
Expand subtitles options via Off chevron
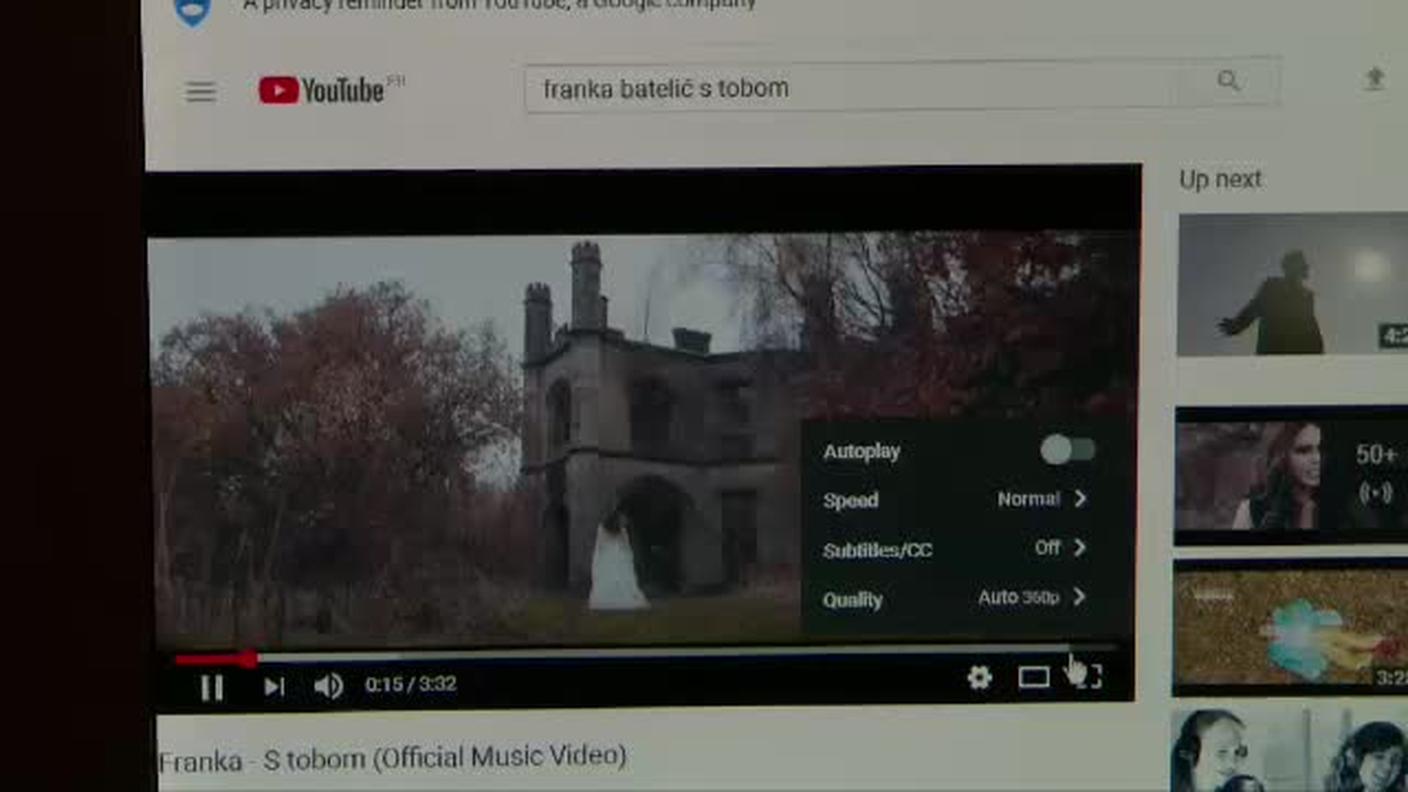[x=1080, y=547]
